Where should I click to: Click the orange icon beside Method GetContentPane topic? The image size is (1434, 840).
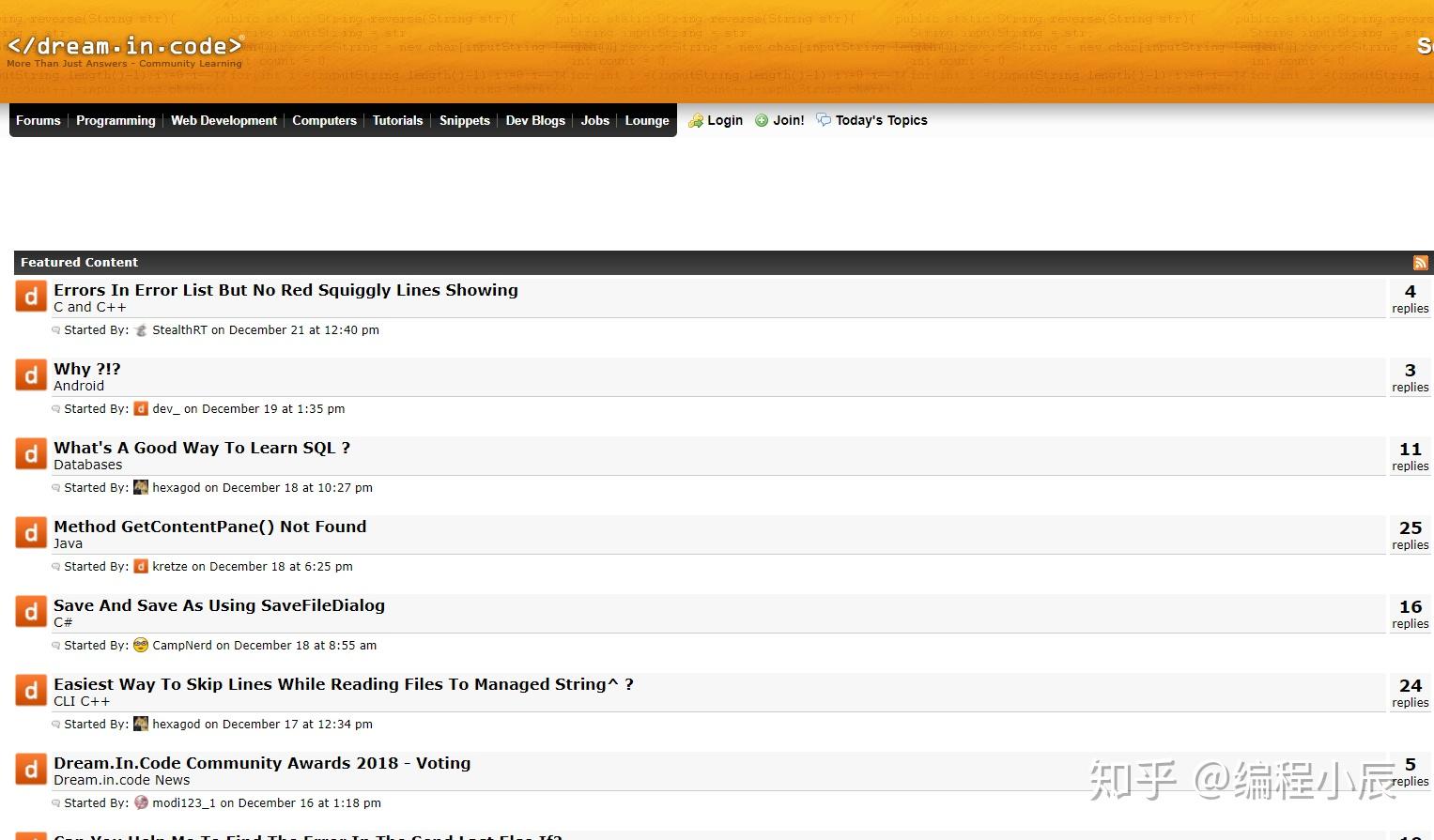(x=31, y=533)
